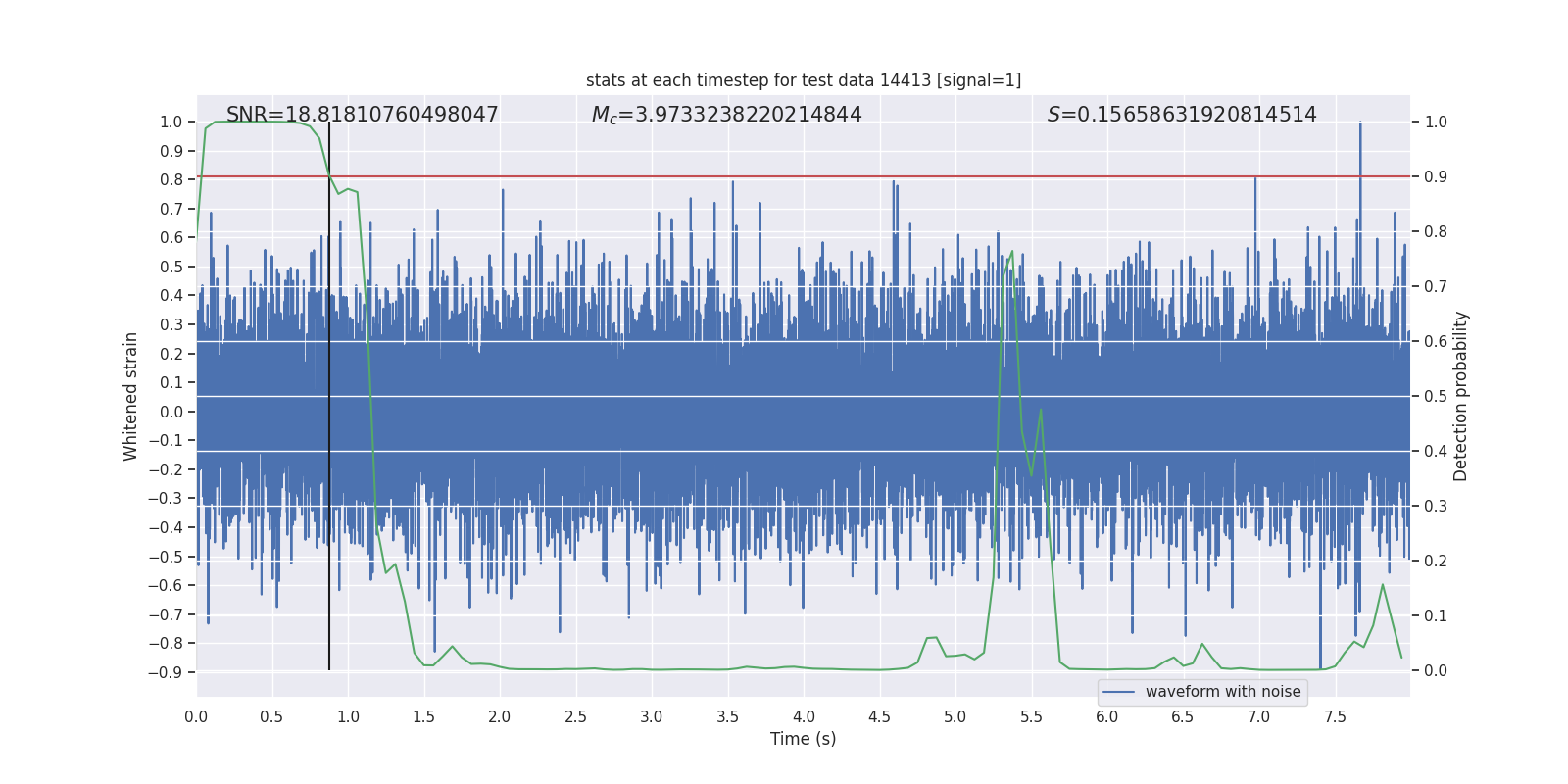Viewport: 1568px width, 784px height.
Task: Click the blue line sample in the legend
Action: [1118, 692]
